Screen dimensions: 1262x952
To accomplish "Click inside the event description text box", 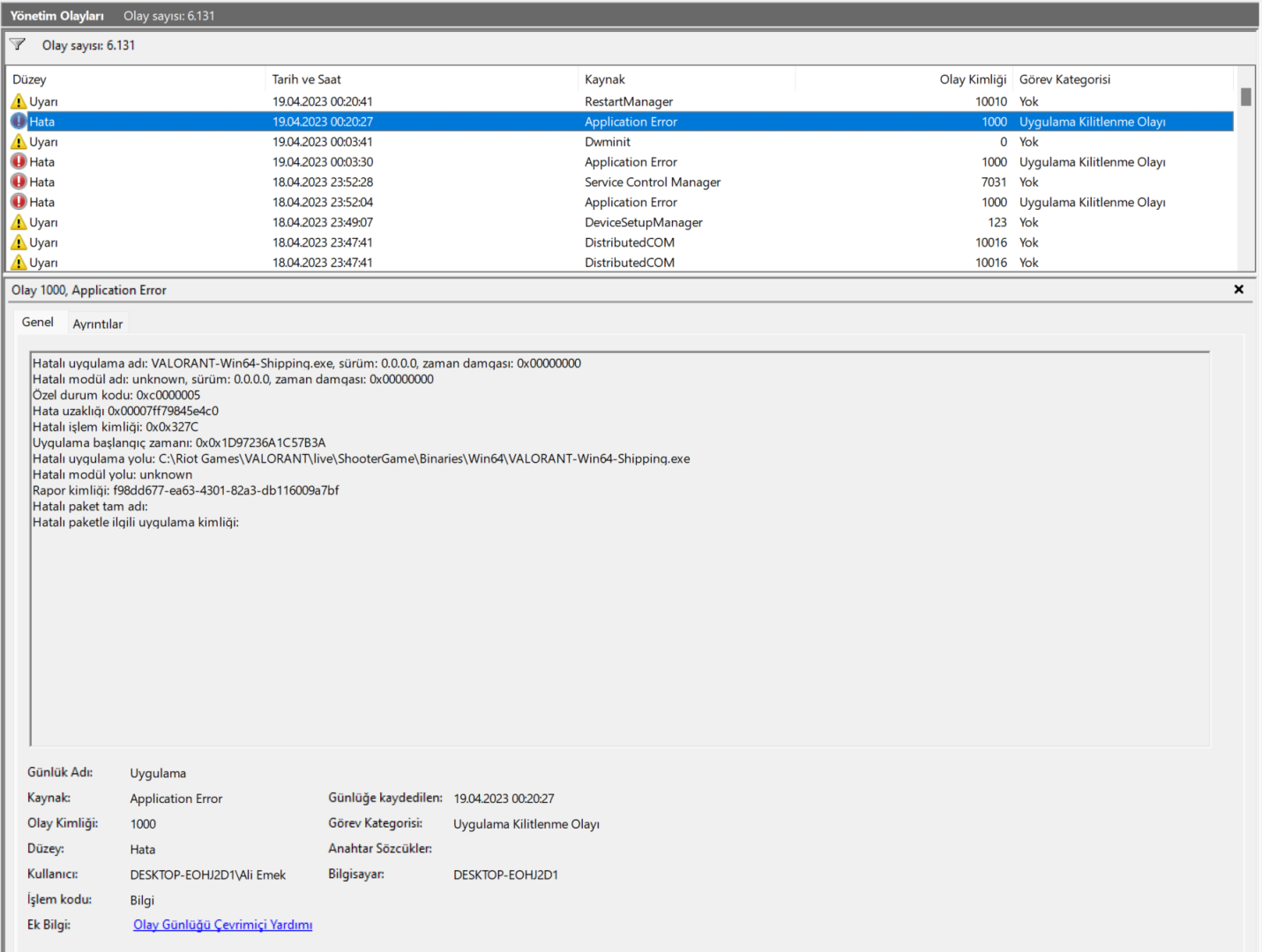I will point(619,548).
